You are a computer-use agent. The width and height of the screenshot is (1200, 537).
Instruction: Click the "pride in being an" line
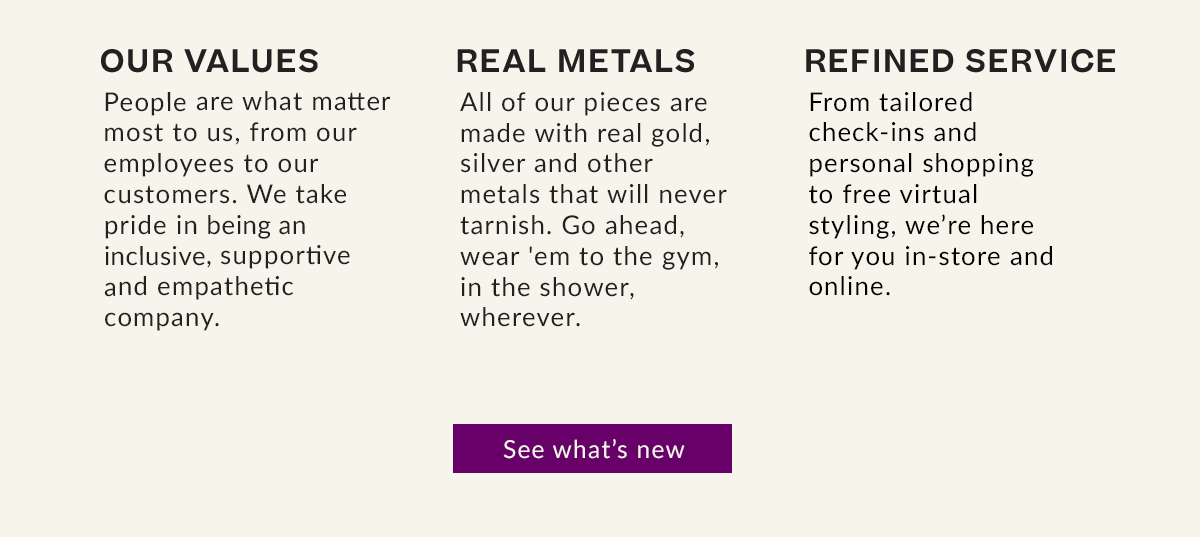click(x=205, y=225)
